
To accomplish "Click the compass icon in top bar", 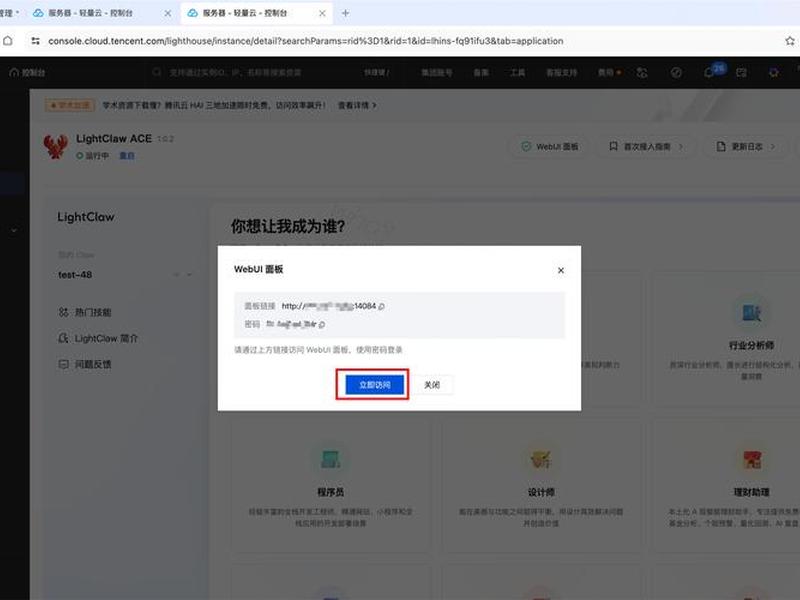I will click(676, 72).
